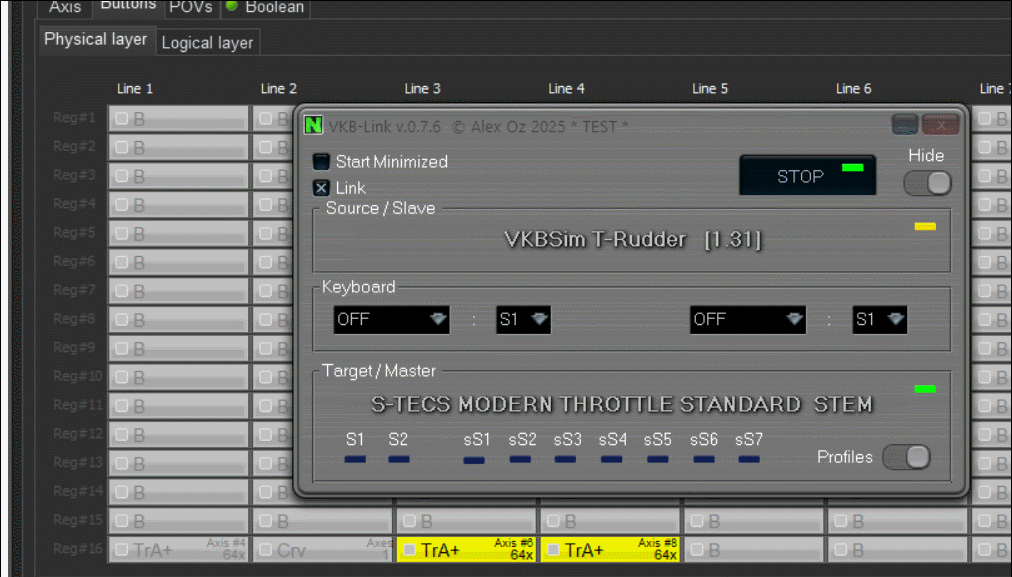The image size is (1012, 577).
Task: Tick the checkbox in Reg#14 Line 1 cell
Action: point(121,492)
